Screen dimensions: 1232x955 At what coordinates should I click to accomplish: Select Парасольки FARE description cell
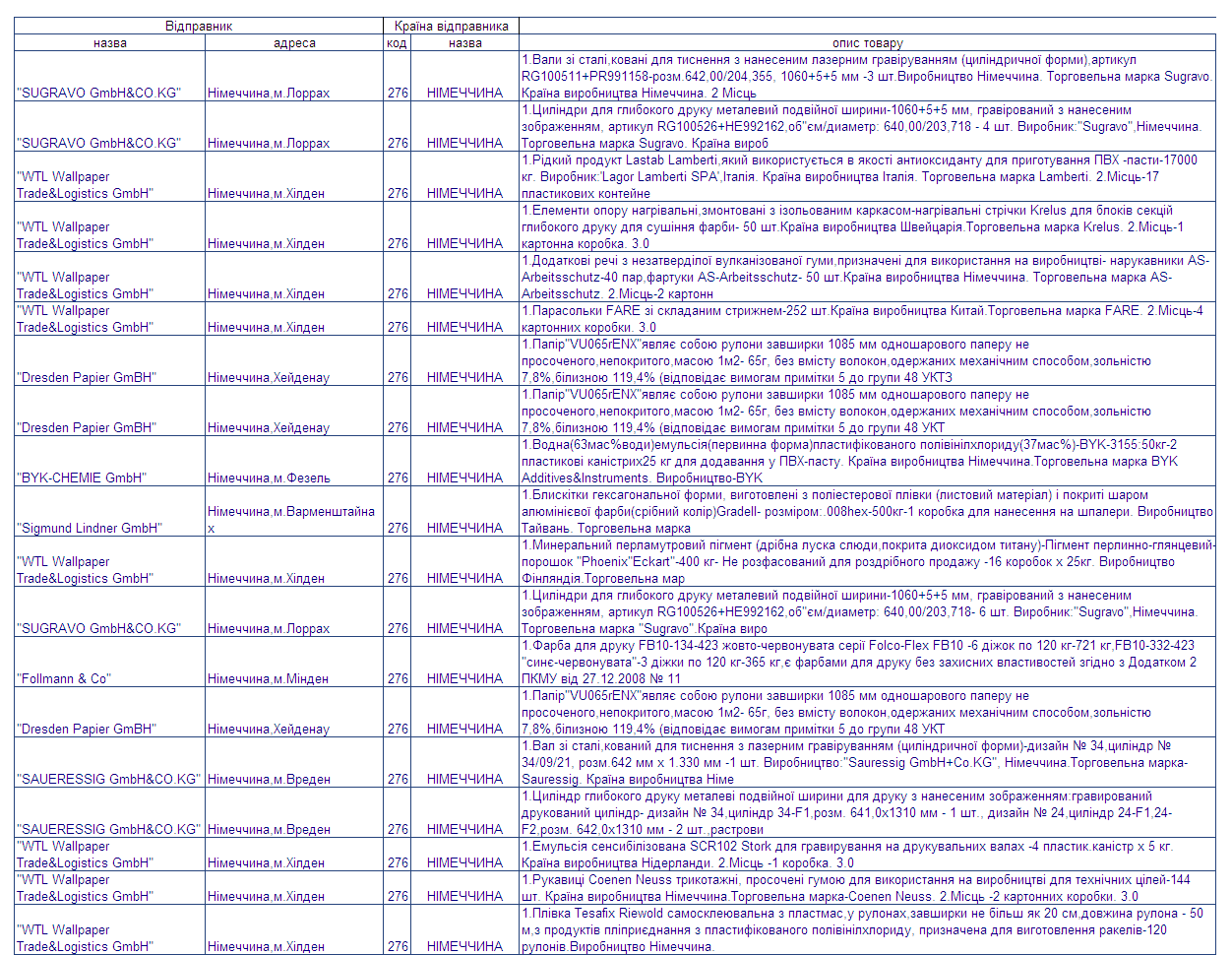click(867, 318)
